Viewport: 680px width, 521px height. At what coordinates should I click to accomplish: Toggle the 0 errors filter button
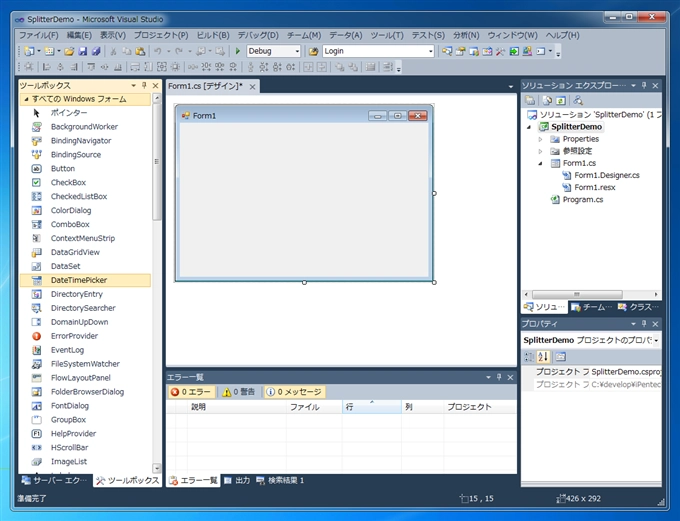tap(192, 392)
